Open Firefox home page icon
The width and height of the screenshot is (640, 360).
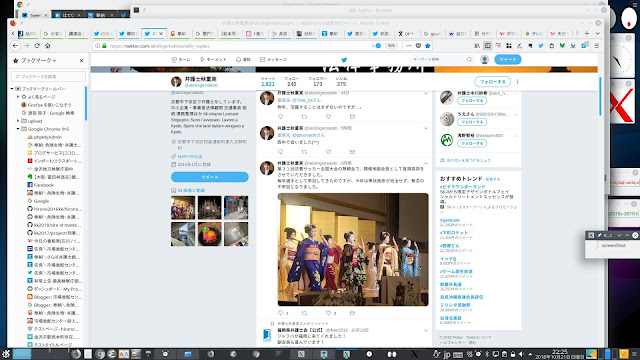[47, 46]
